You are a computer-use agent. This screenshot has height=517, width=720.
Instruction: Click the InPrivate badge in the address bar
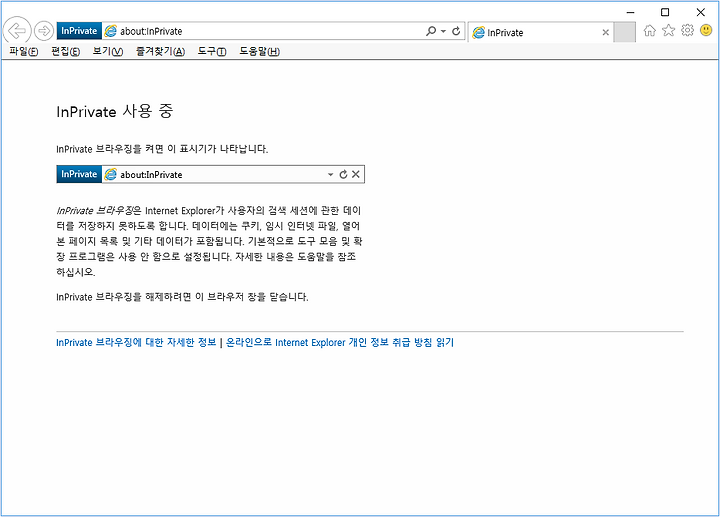click(79, 31)
